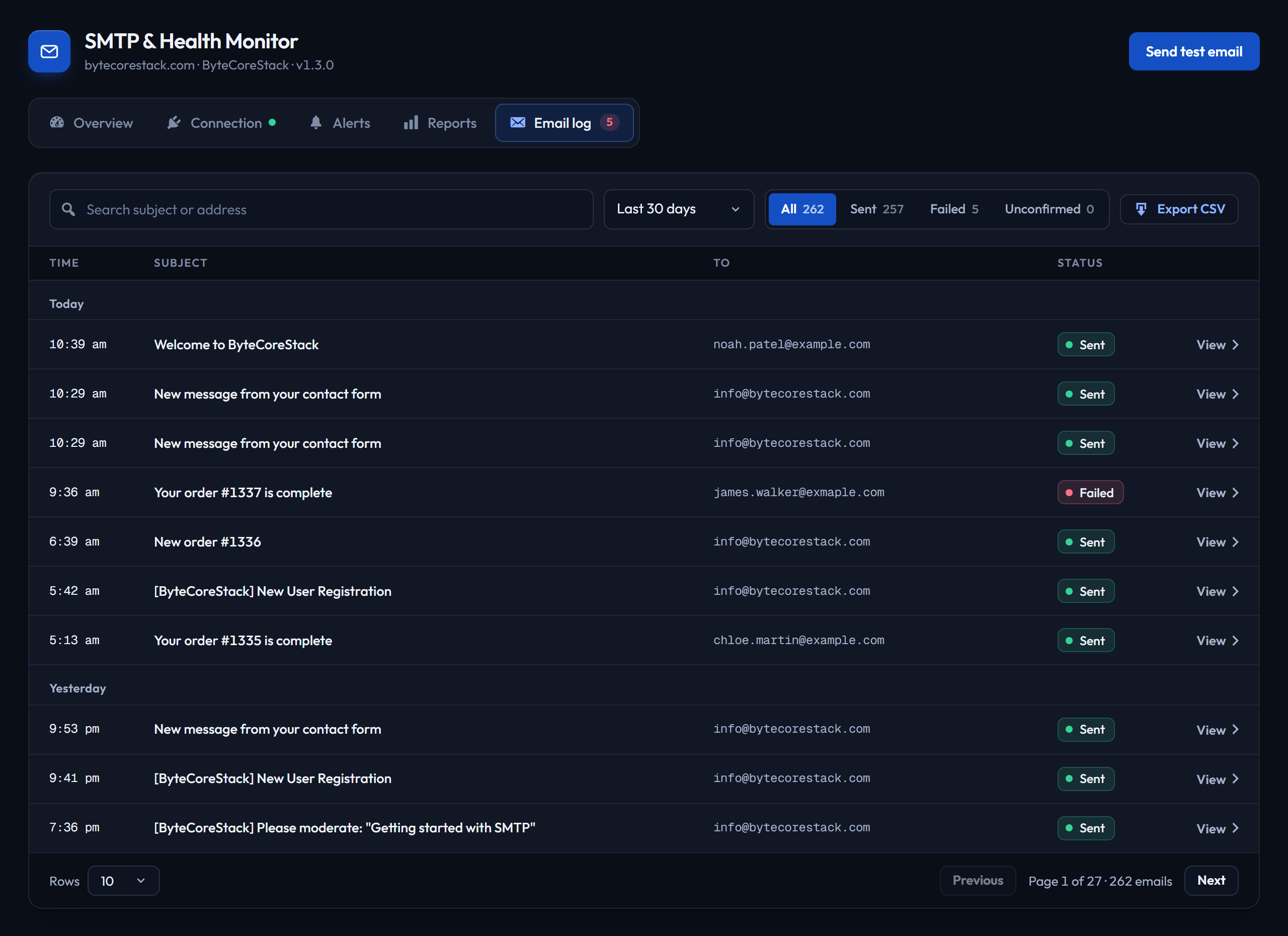Screen dimensions: 1288x936
Task: Click the Send test email button
Action: [x=1194, y=52]
